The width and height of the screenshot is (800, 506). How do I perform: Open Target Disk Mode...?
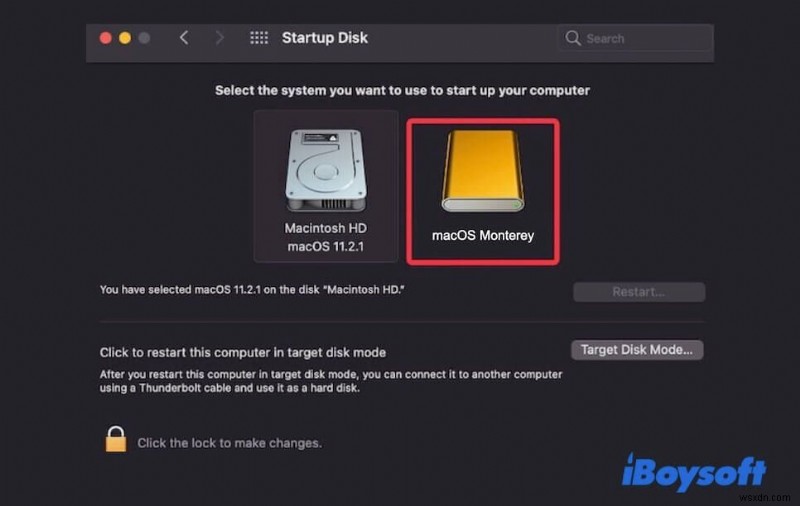point(637,350)
